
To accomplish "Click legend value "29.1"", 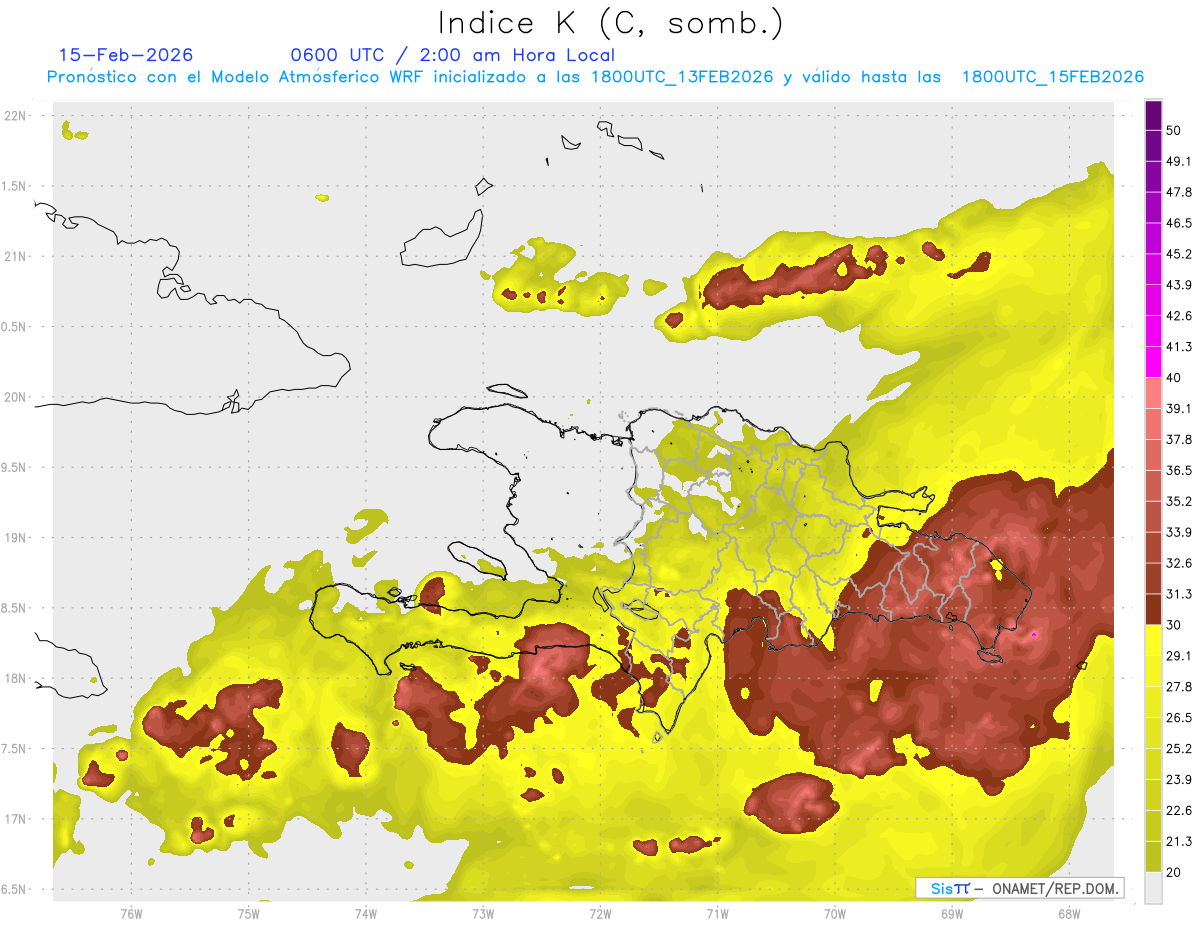I will coord(1179,655).
